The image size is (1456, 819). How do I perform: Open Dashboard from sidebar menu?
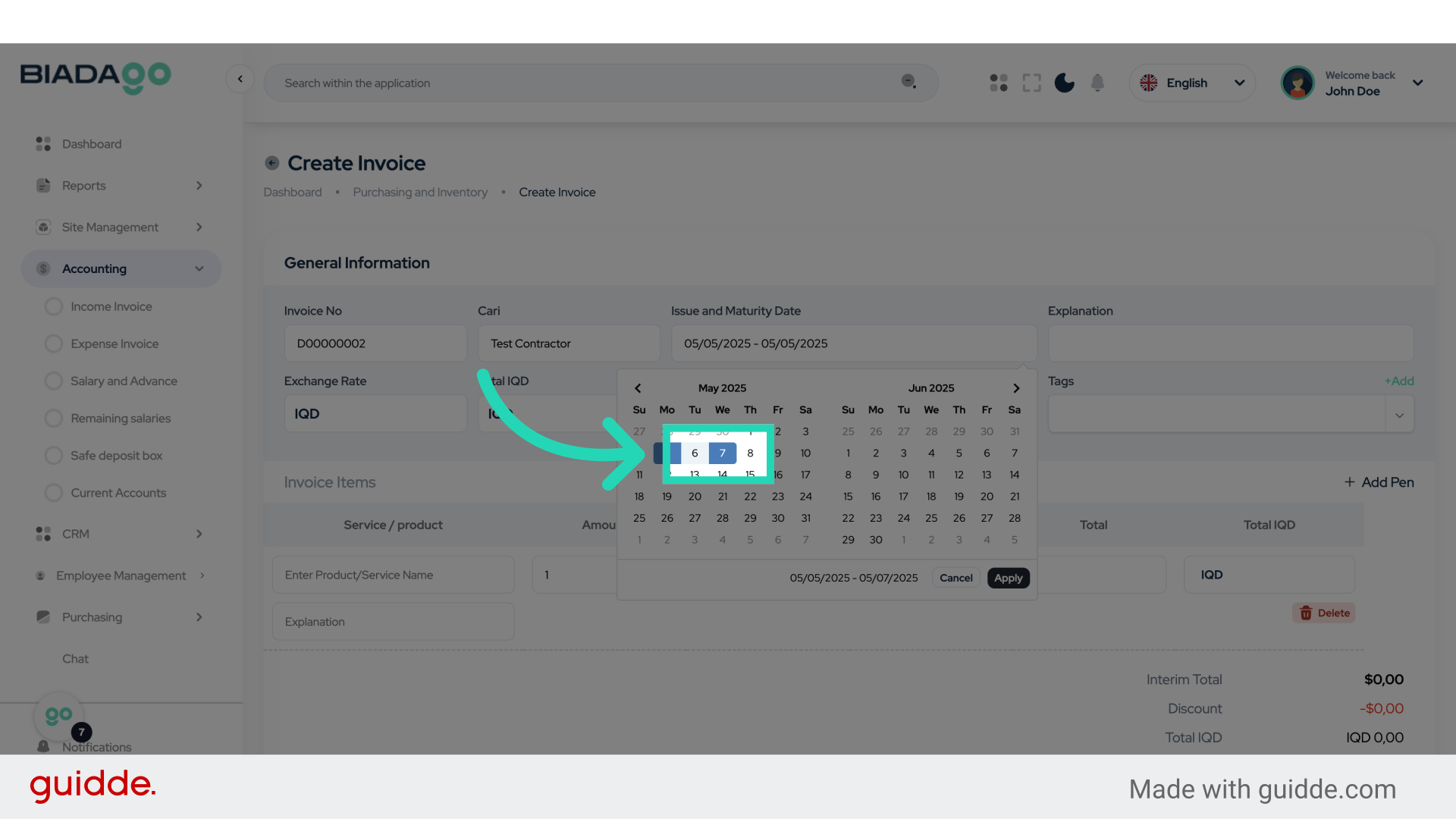coord(91,144)
